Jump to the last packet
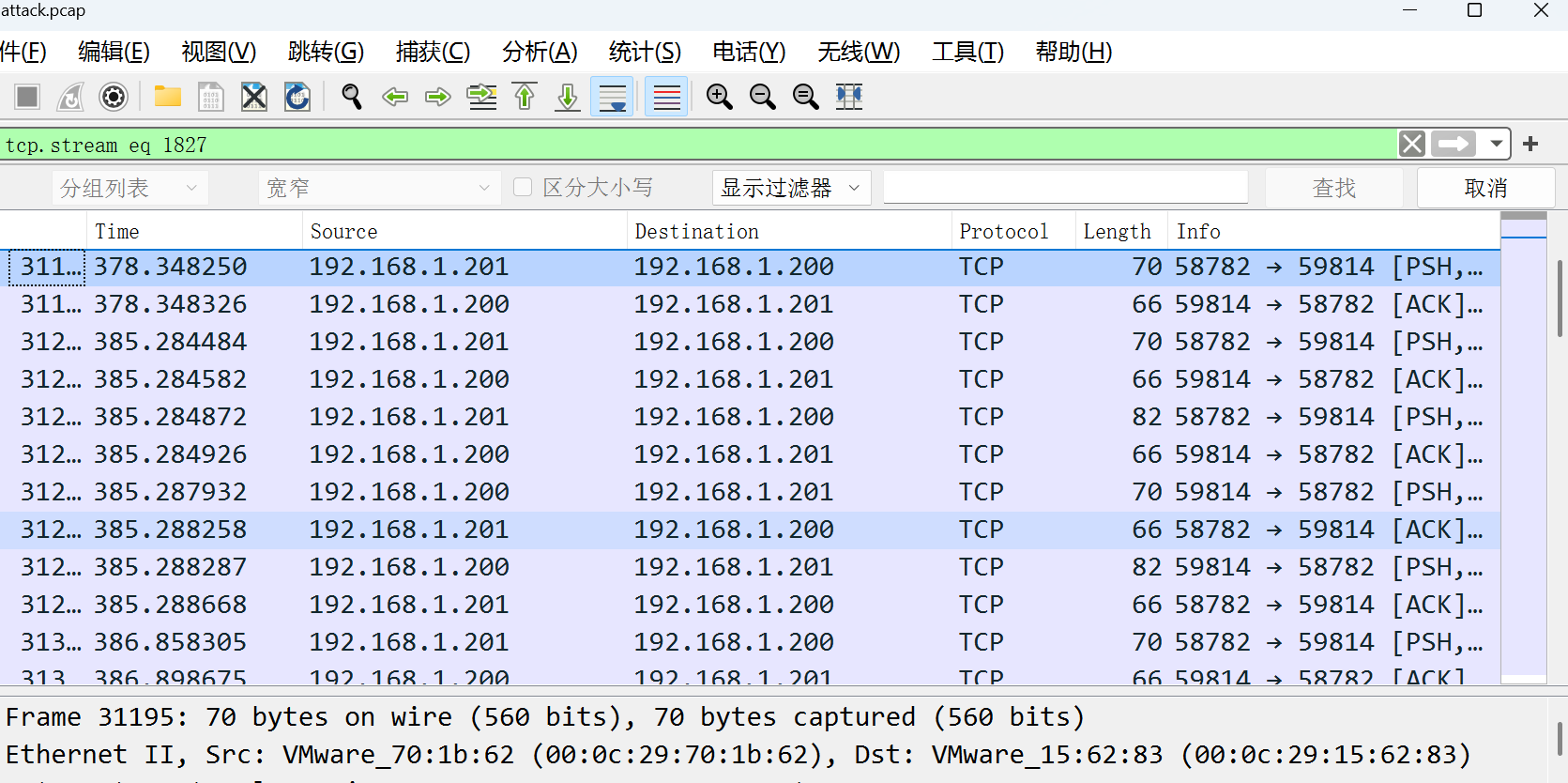This screenshot has width=1568, height=783. coord(568,97)
